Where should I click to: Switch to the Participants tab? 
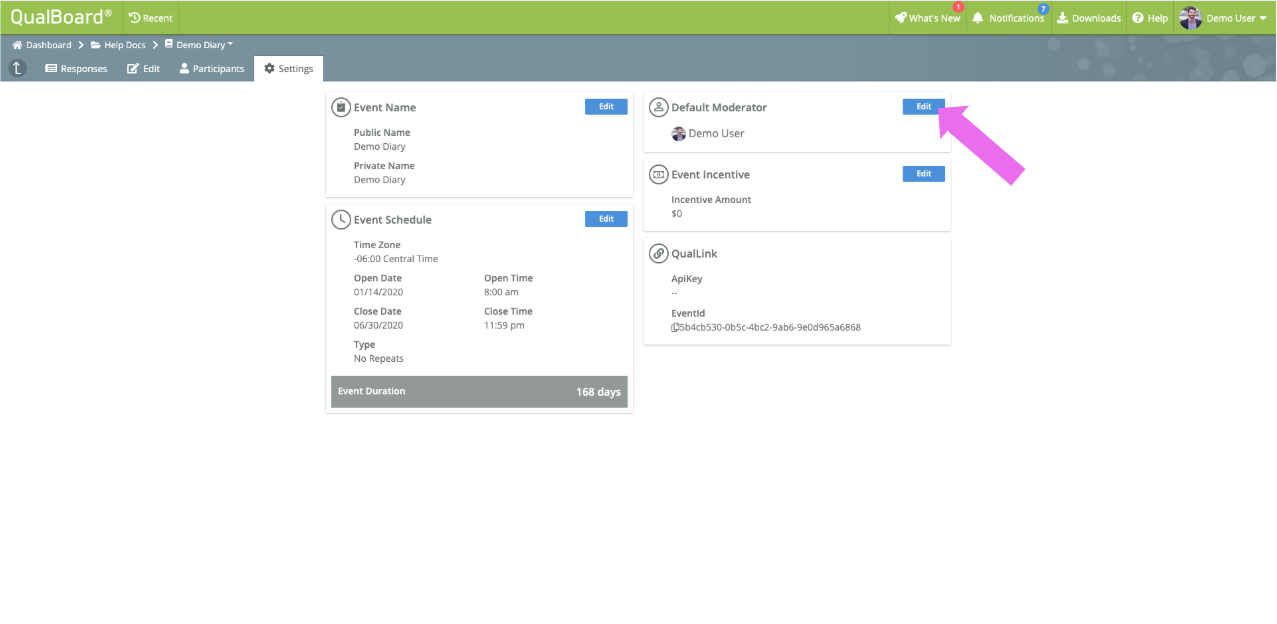(x=211, y=69)
